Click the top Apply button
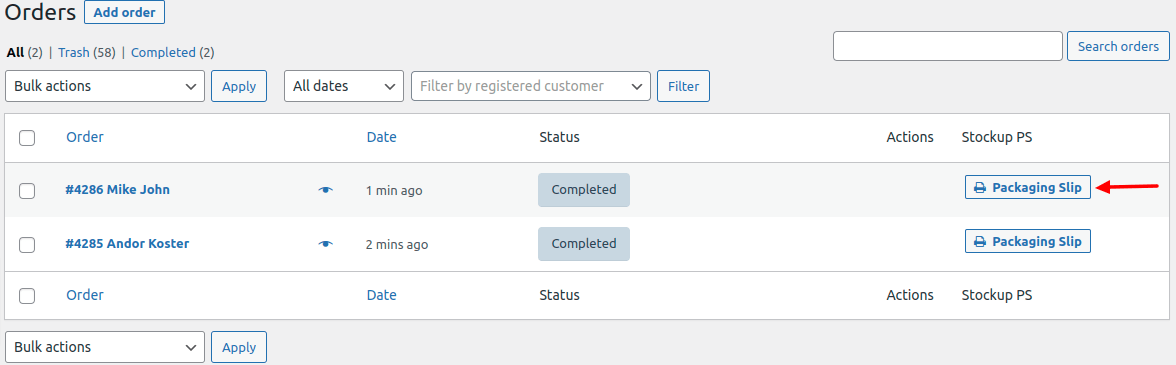 coord(239,86)
